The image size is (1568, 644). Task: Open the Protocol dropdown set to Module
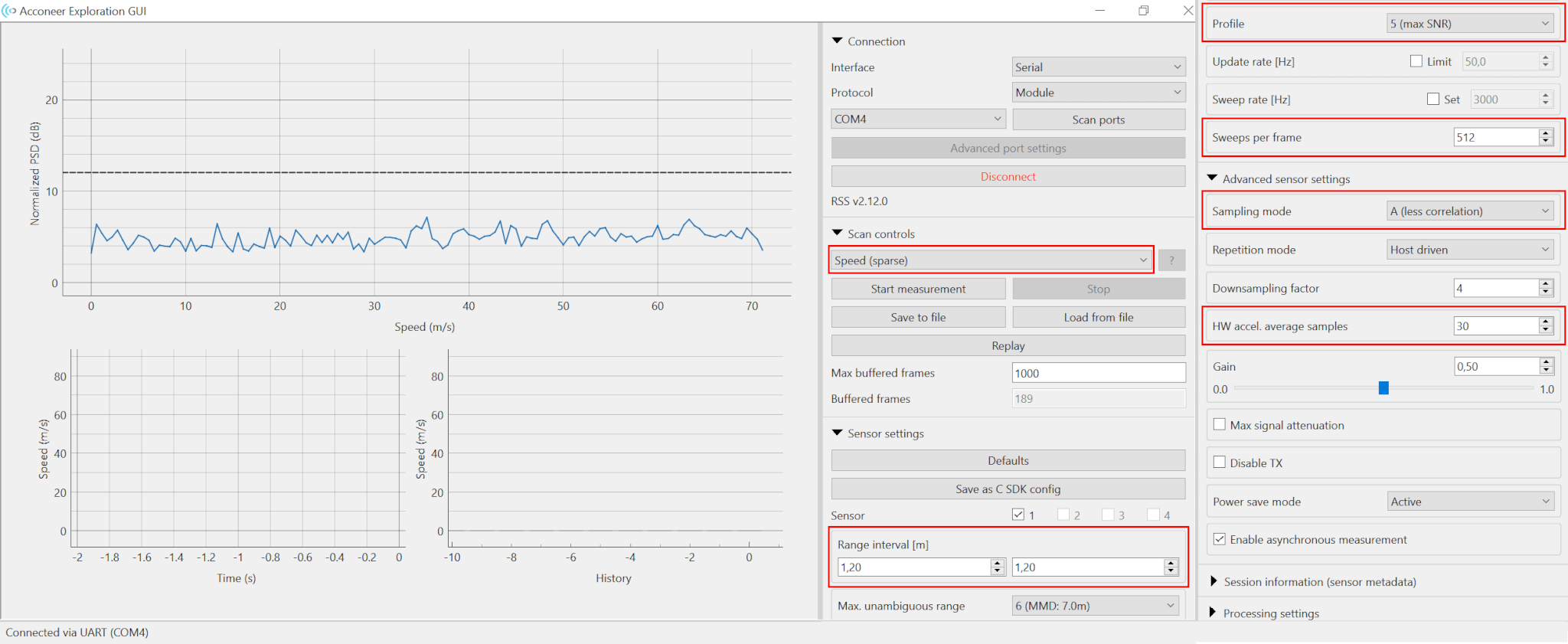pyautogui.click(x=1099, y=92)
